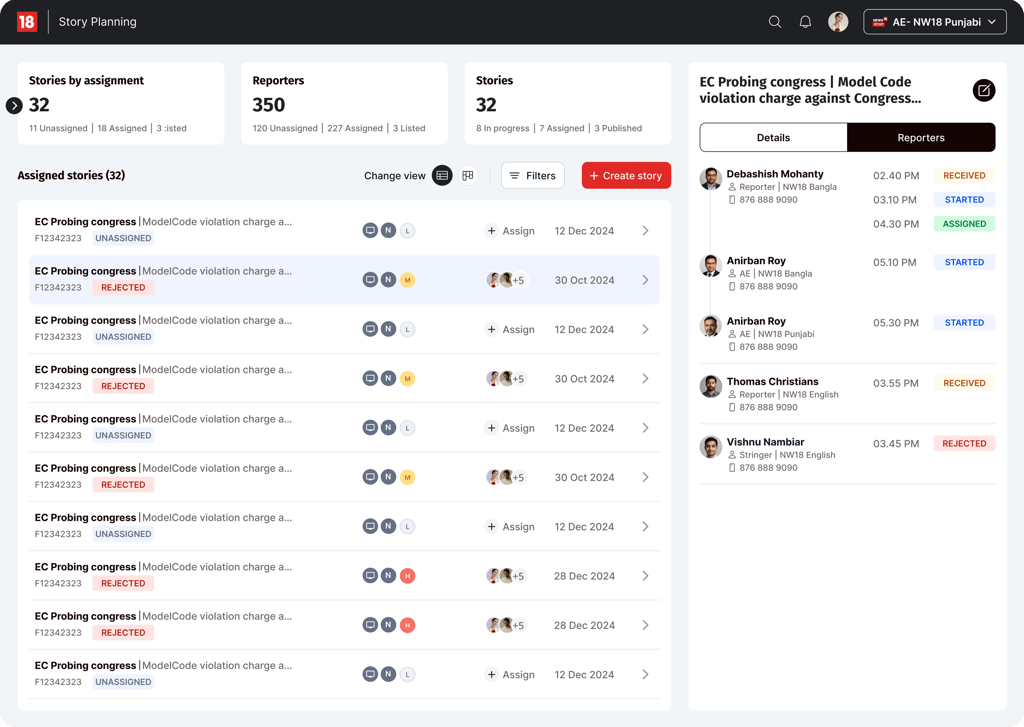
Task: Open the first 28 Dec 2024 row chevron
Action: click(645, 575)
